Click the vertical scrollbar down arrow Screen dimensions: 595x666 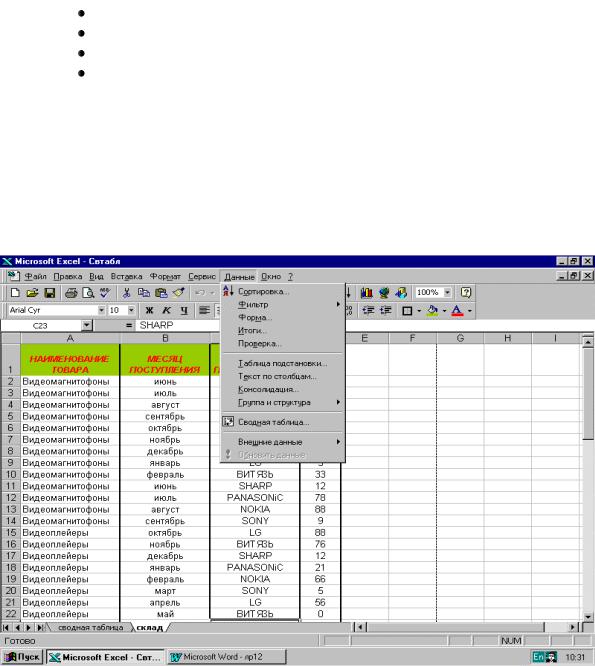pyautogui.click(x=588, y=616)
